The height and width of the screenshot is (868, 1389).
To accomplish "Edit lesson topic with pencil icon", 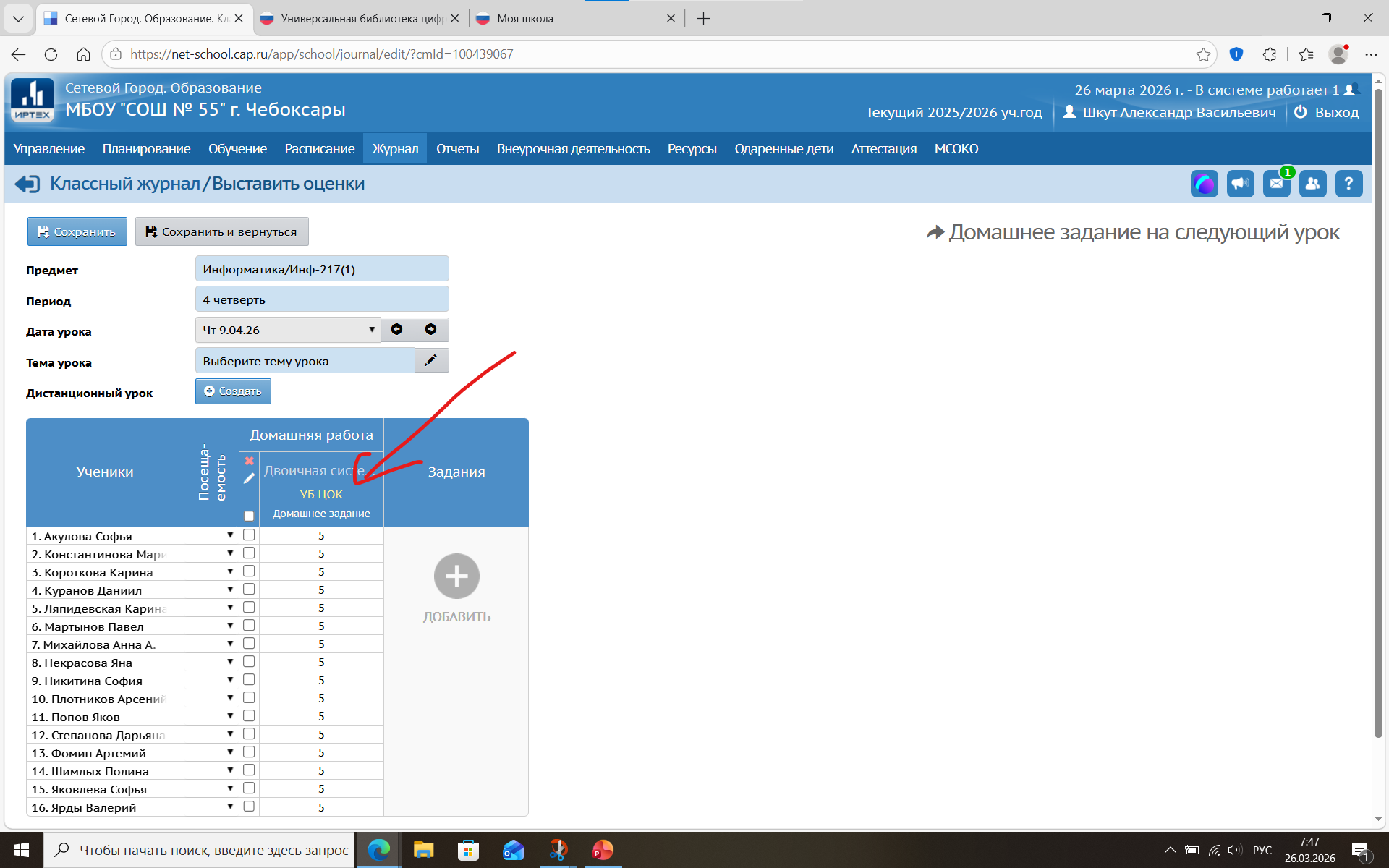I will click(x=431, y=361).
